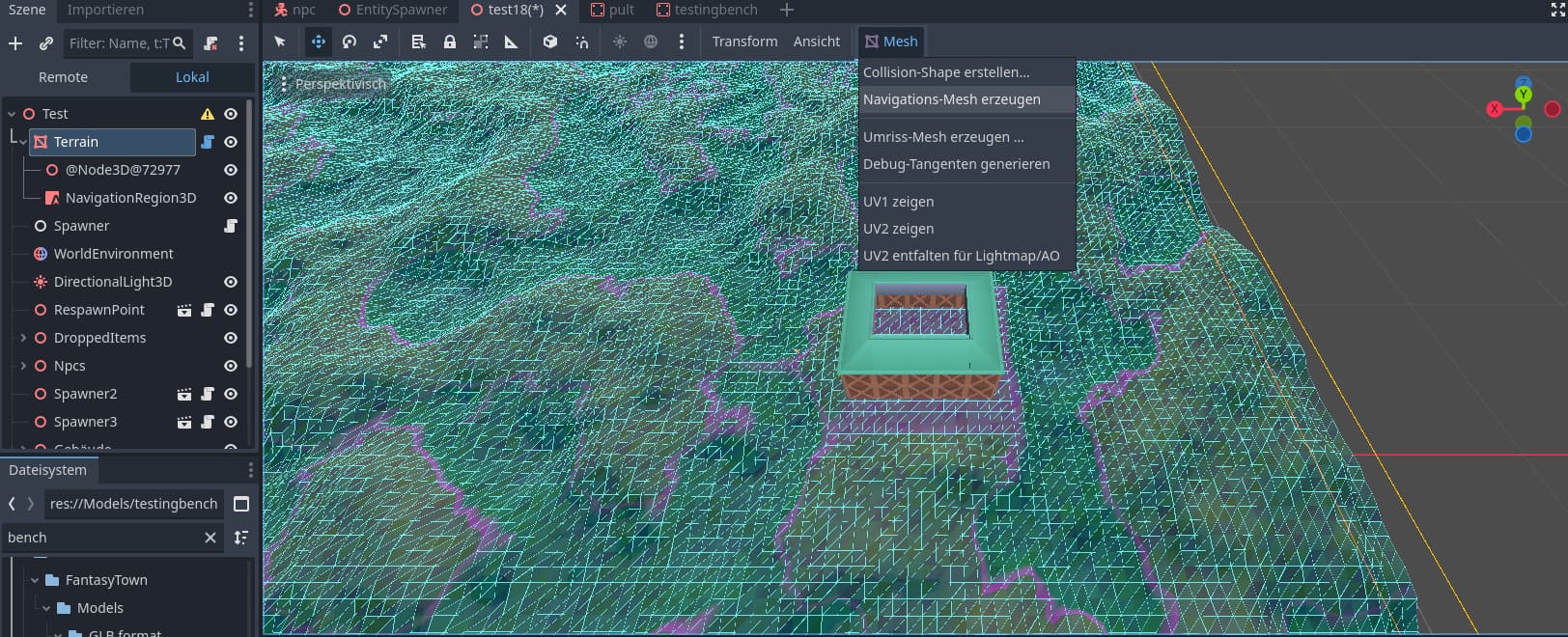
Task: Toggle visibility of the Npcs node
Action: click(x=231, y=366)
